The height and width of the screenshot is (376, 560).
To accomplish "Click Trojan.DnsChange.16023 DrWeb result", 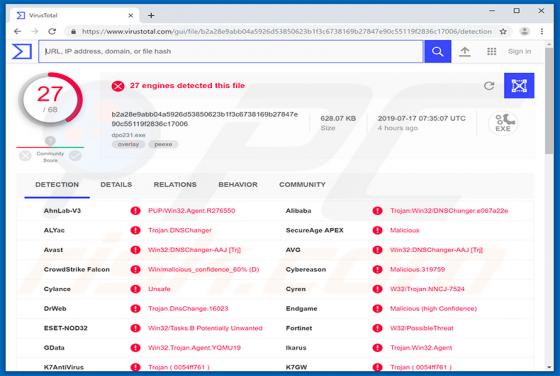I will [x=188, y=309].
